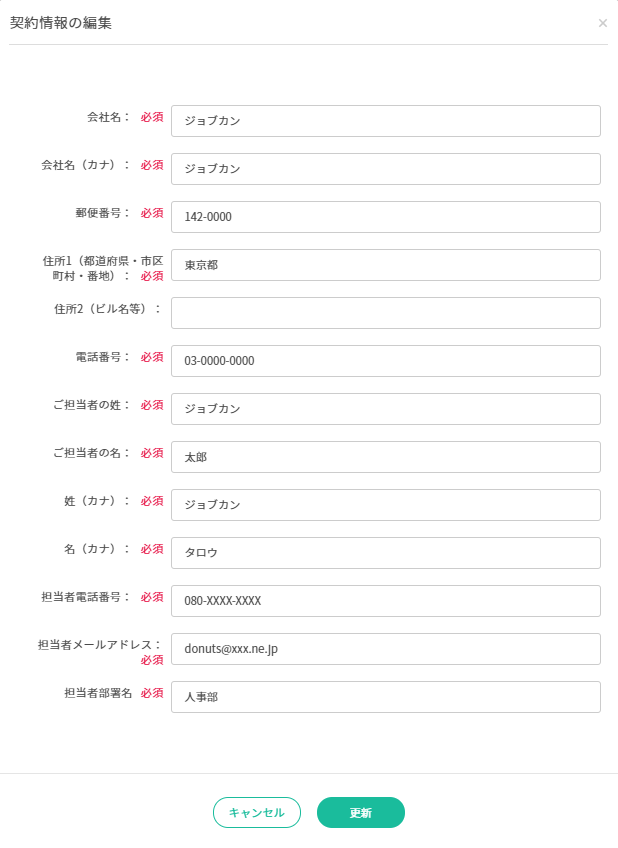Select the 住所1 address field
The width and height of the screenshot is (618, 848).
tap(385, 265)
